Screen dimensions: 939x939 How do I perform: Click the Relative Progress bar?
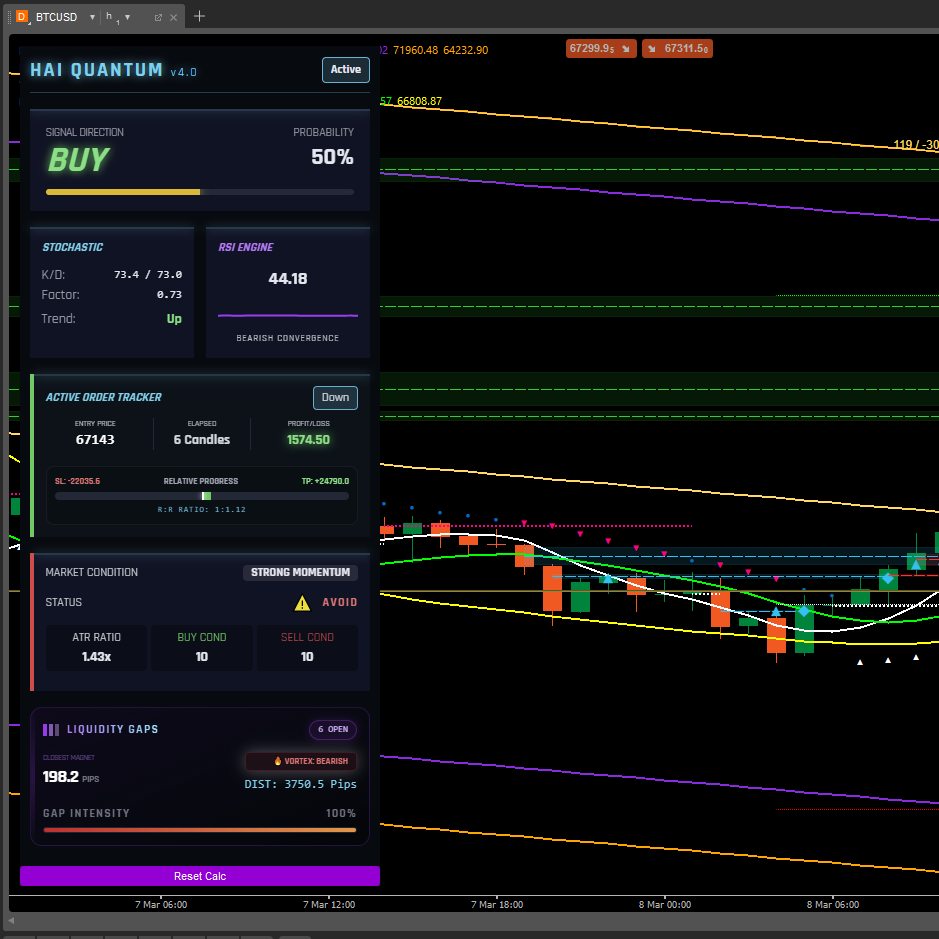202,496
